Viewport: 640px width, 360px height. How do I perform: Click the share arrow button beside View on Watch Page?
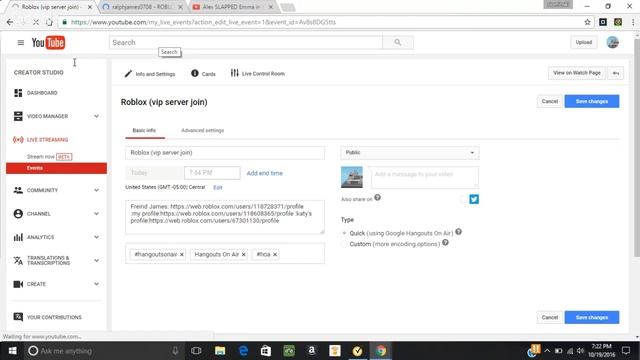pyautogui.click(x=616, y=73)
